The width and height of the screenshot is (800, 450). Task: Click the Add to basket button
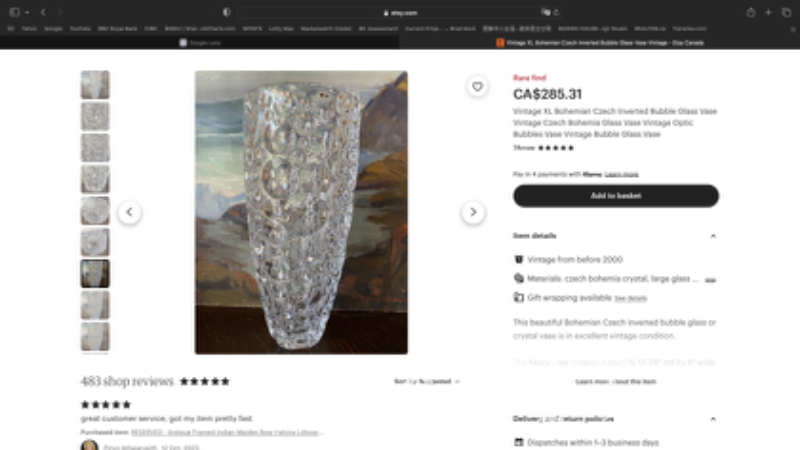[x=616, y=196]
